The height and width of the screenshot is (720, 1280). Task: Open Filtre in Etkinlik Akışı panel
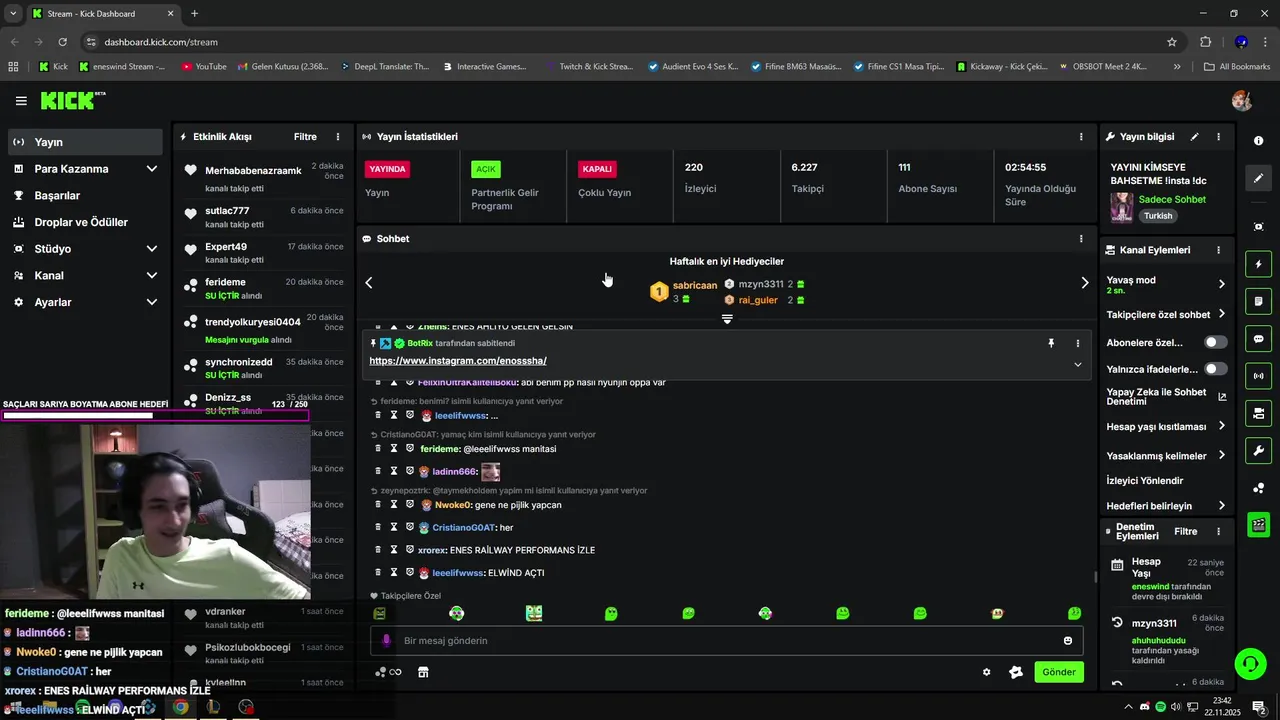coord(305,137)
